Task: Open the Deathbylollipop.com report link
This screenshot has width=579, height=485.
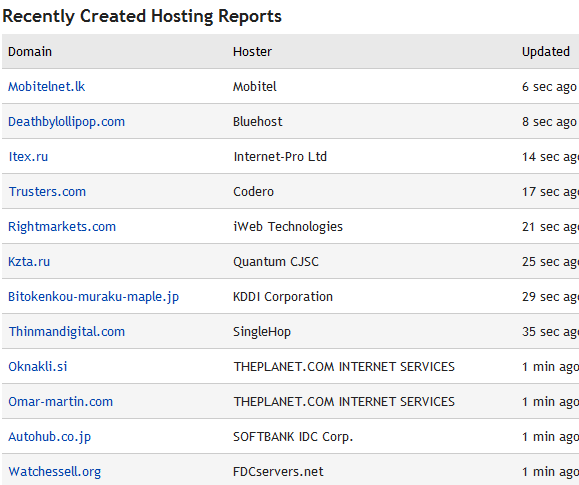Action: pos(66,122)
